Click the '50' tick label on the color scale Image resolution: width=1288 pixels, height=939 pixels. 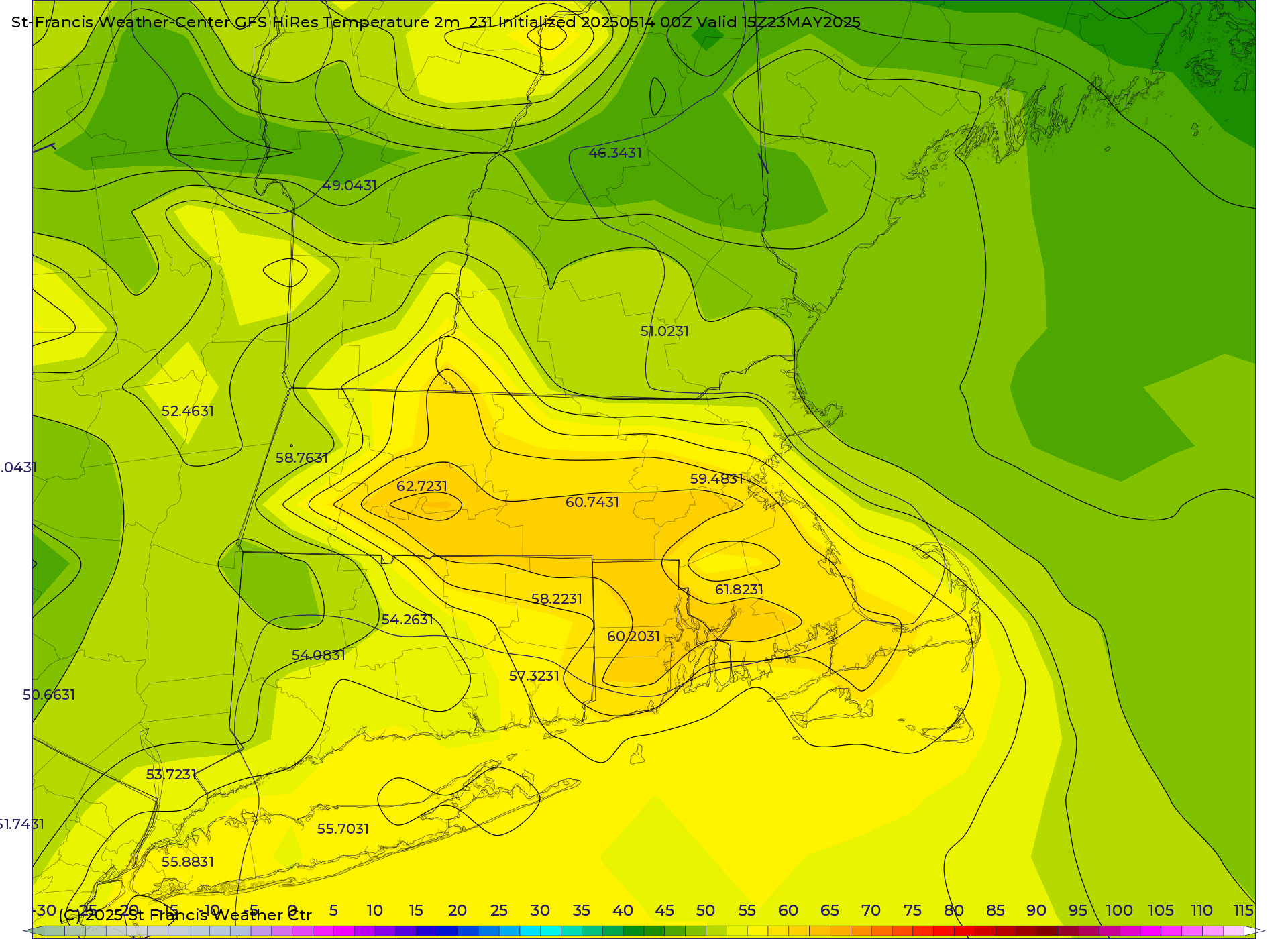pyautogui.click(x=706, y=911)
